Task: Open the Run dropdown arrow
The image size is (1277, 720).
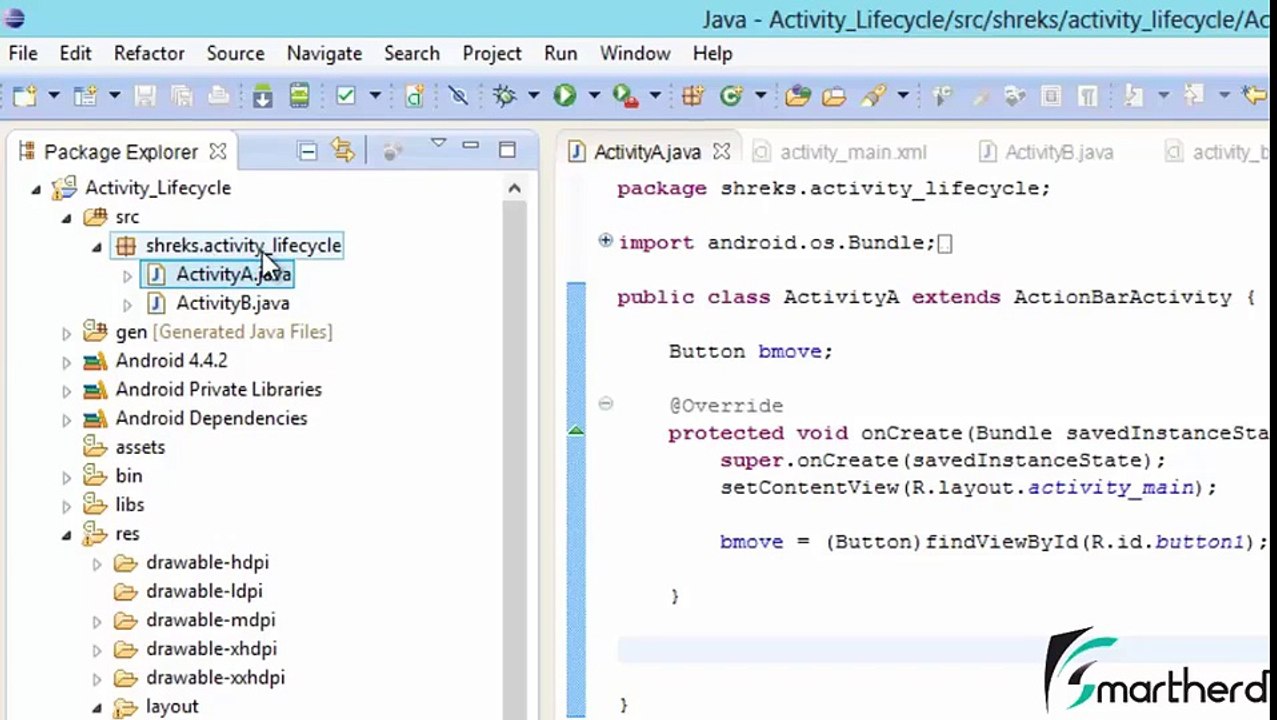Action: [x=593, y=96]
